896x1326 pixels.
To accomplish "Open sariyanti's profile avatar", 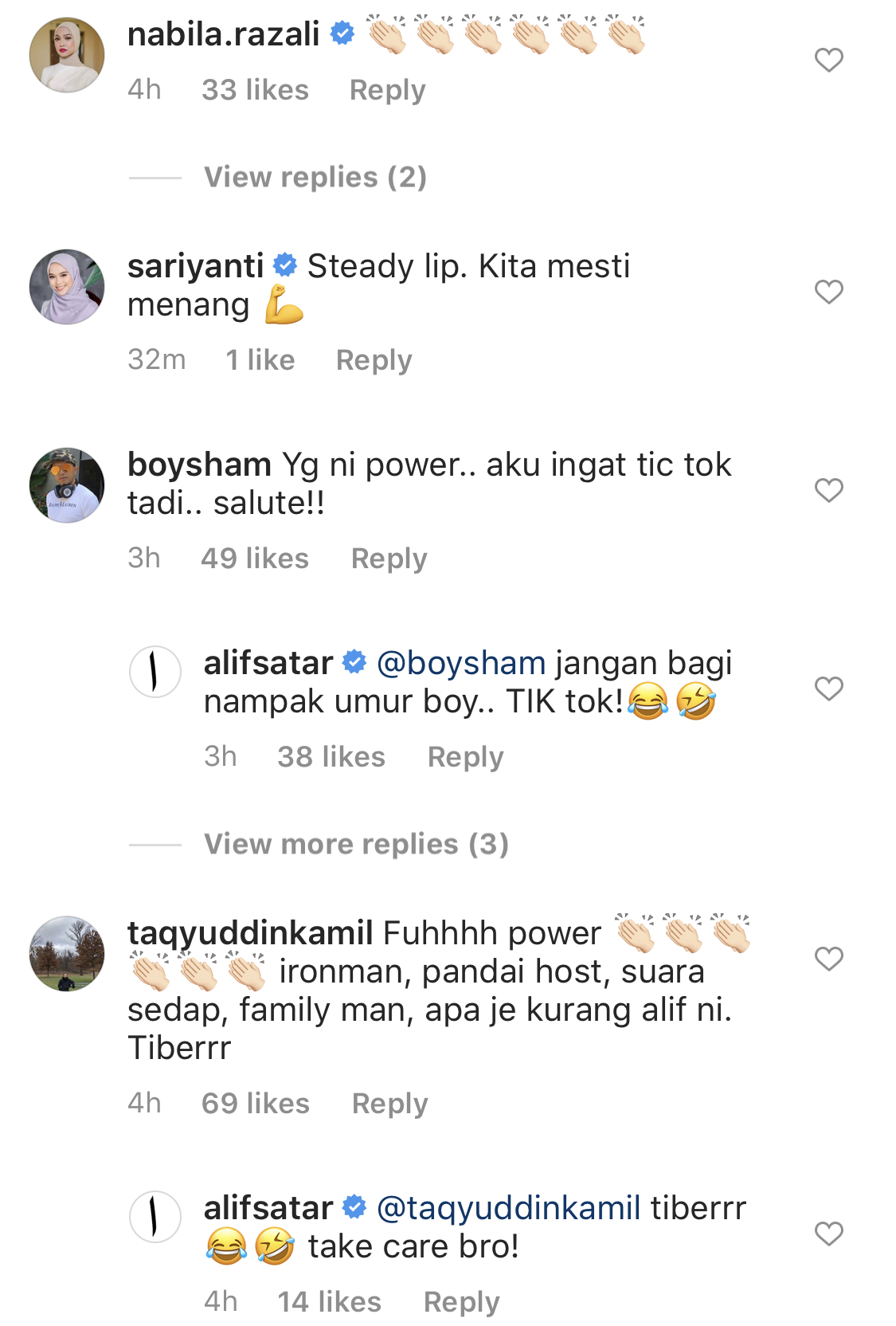I will (67, 287).
